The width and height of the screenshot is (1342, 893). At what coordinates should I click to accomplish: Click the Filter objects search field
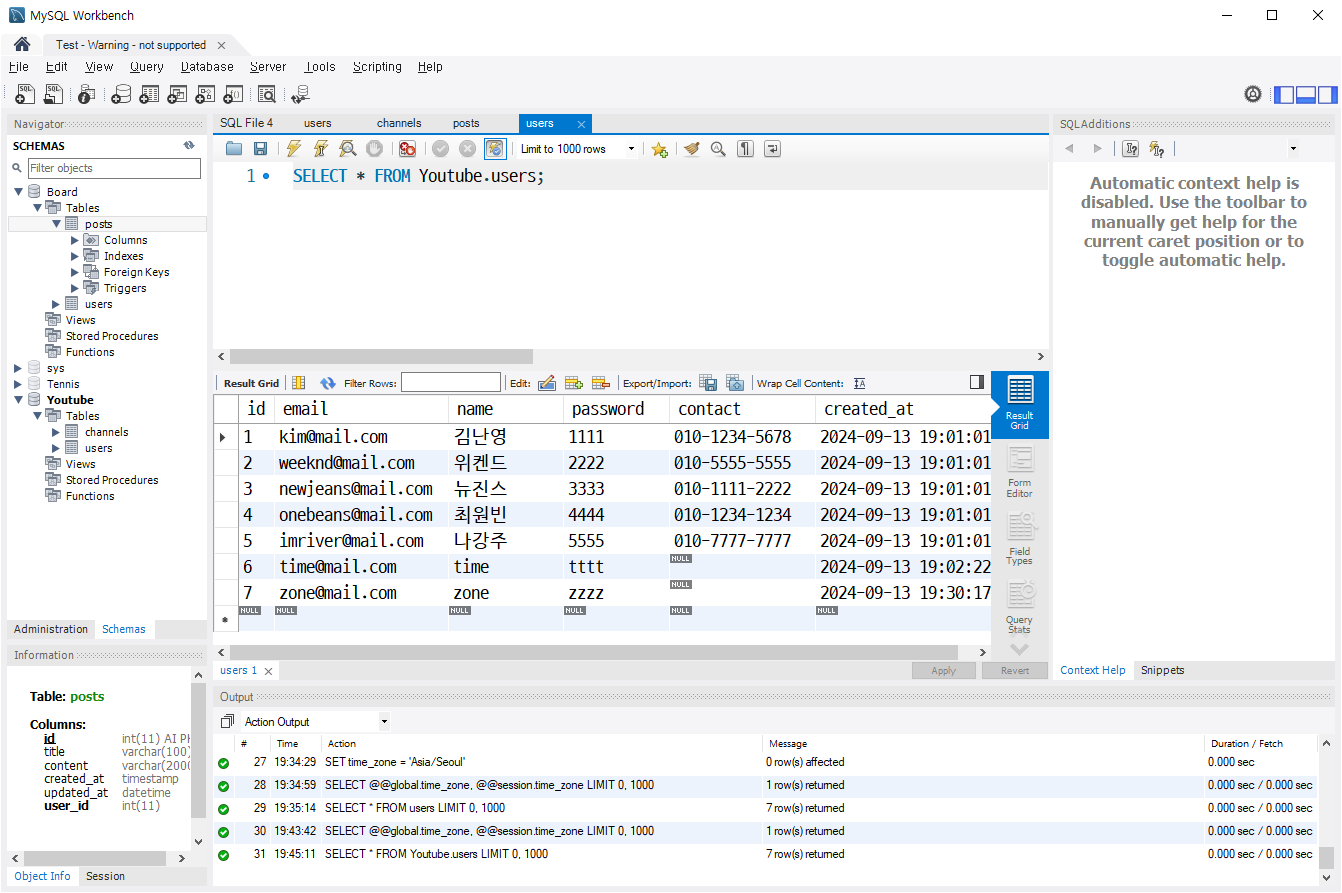tap(114, 168)
